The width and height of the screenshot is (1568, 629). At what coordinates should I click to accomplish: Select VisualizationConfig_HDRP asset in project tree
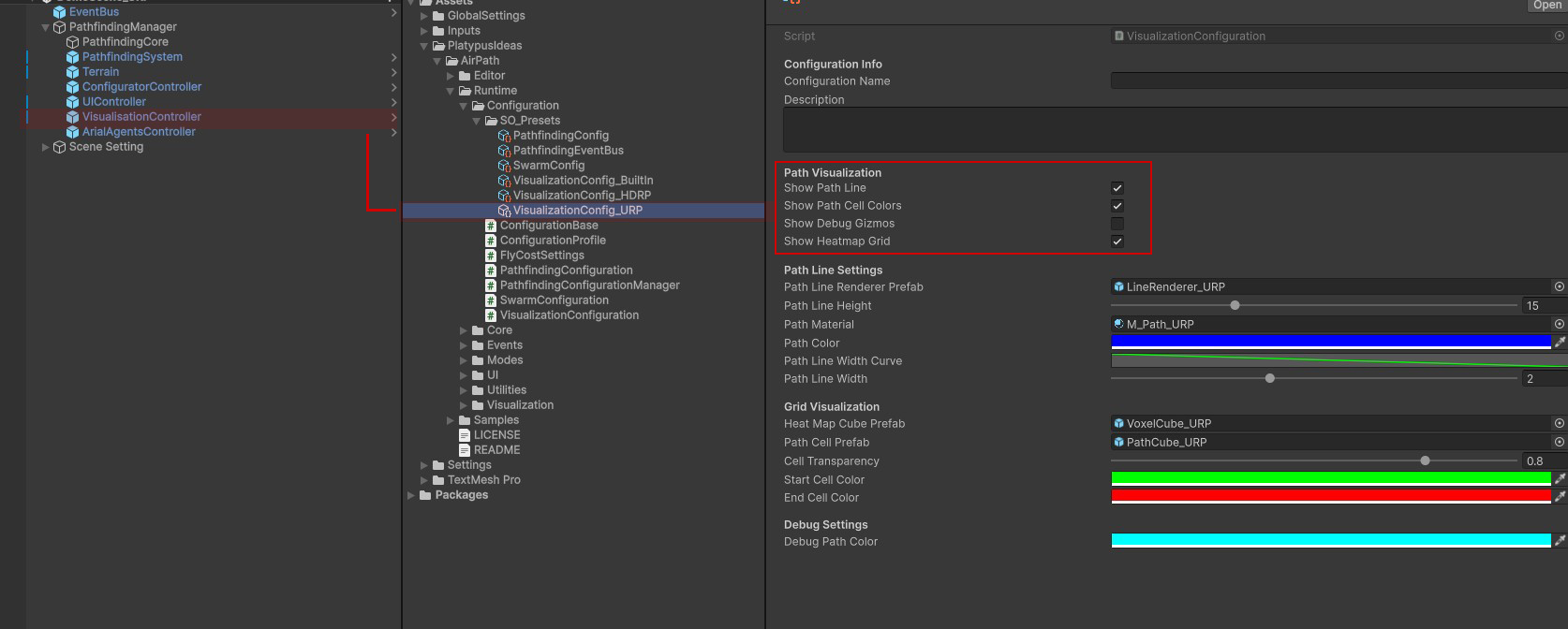[x=581, y=196]
